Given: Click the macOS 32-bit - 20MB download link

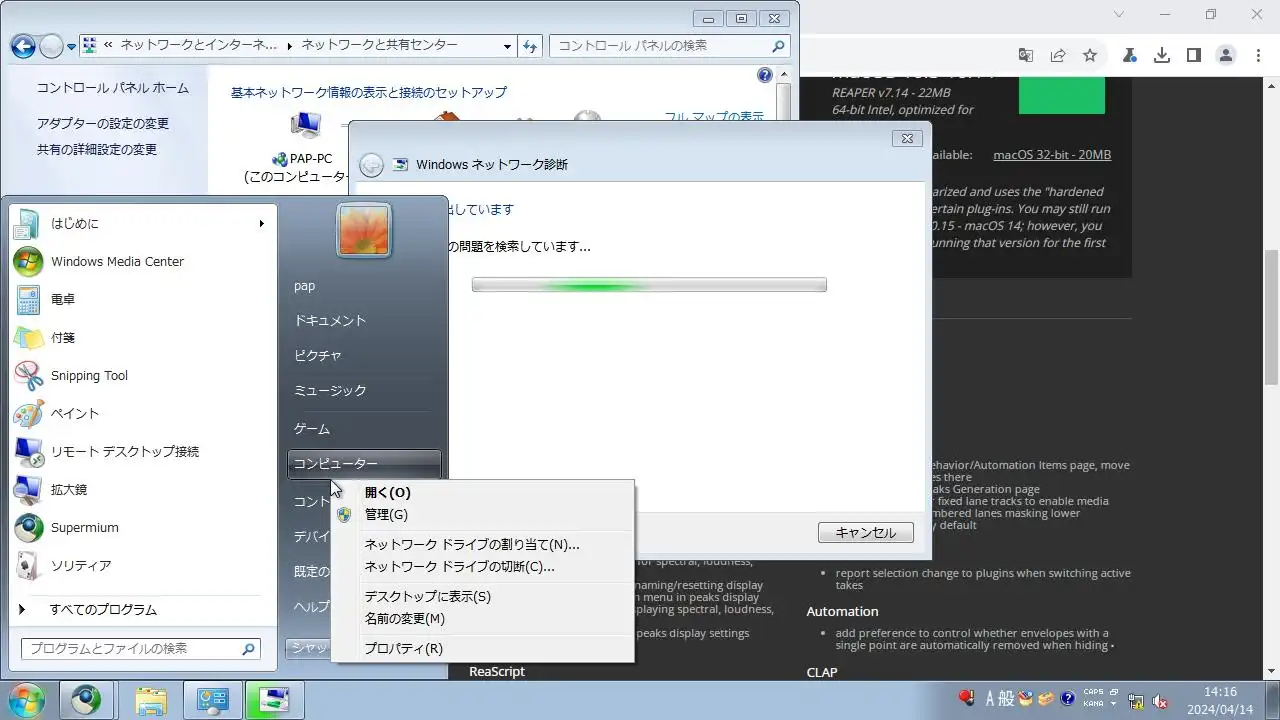Looking at the screenshot, I should (1052, 155).
